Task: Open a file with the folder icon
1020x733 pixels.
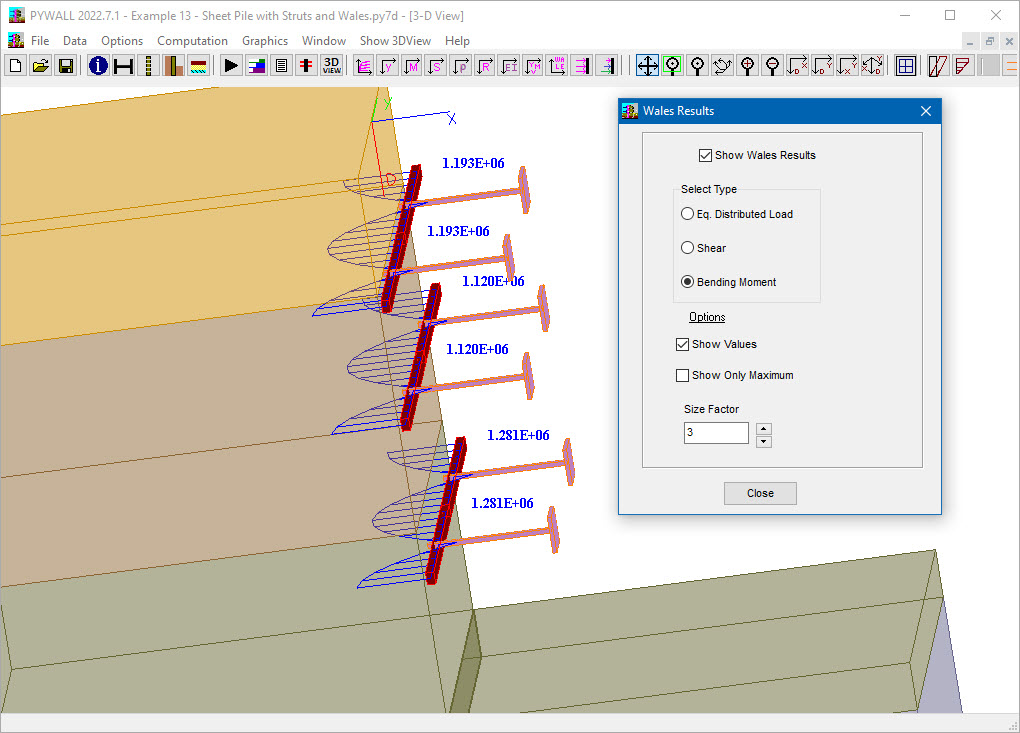Action: click(x=40, y=66)
